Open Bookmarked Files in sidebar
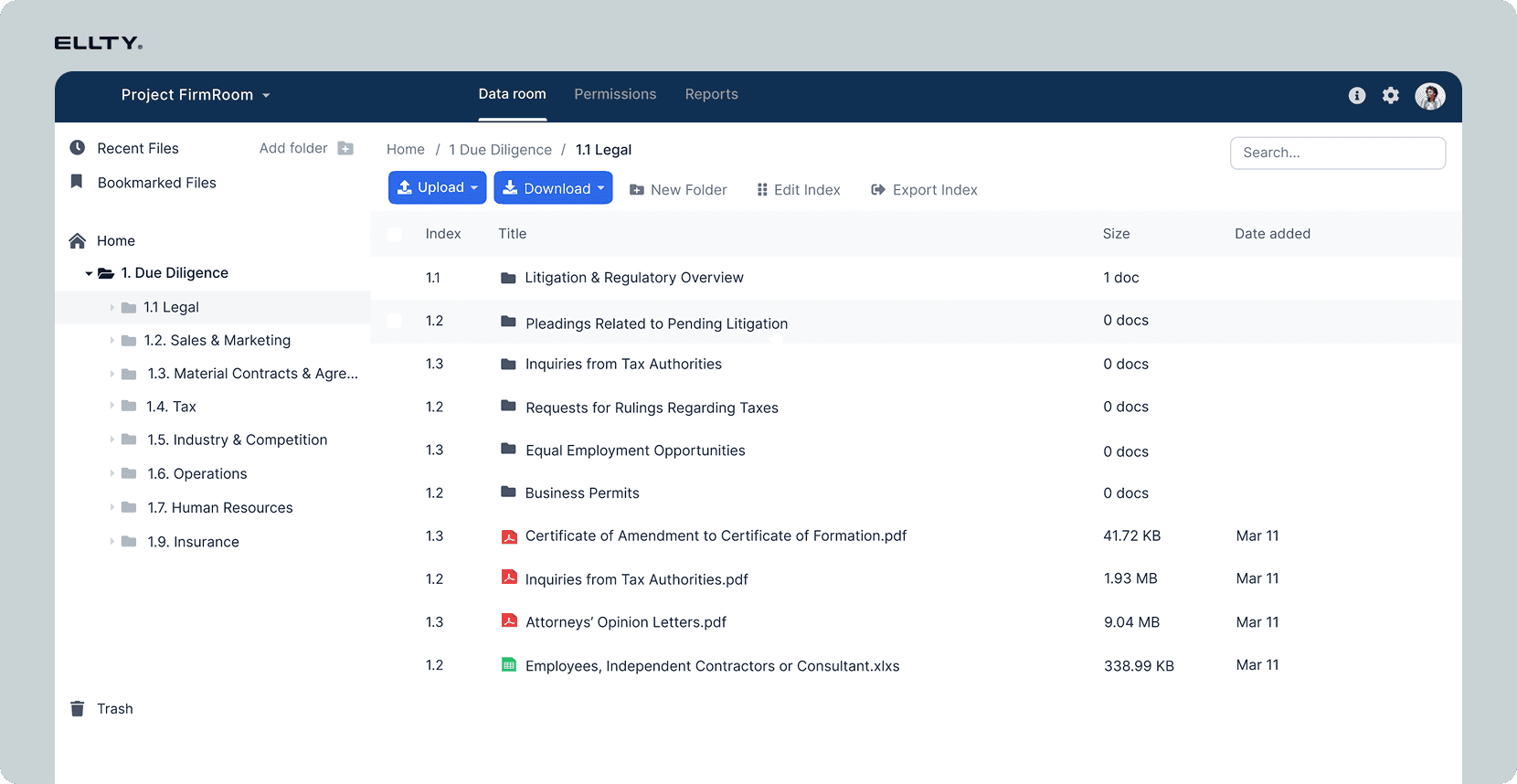 coord(156,183)
